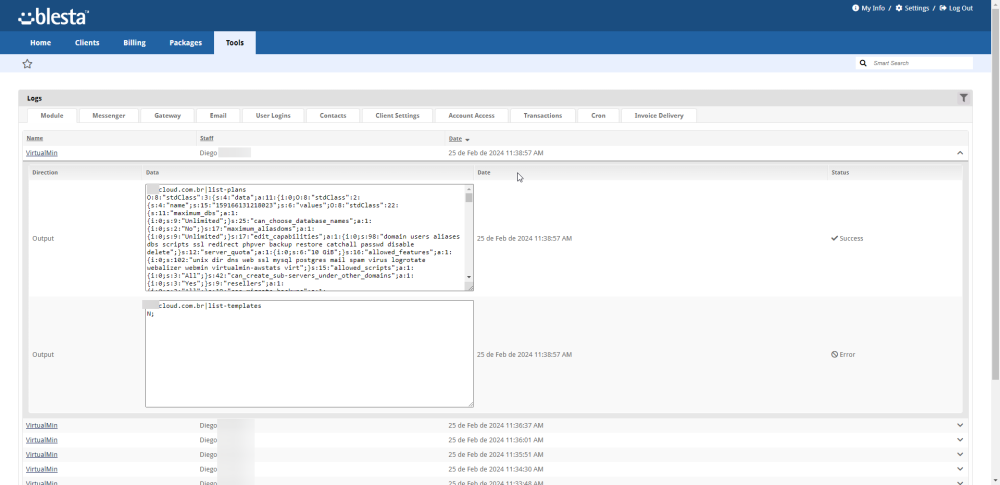Click the Logs panel title
The image size is (1000, 485).
34,98
